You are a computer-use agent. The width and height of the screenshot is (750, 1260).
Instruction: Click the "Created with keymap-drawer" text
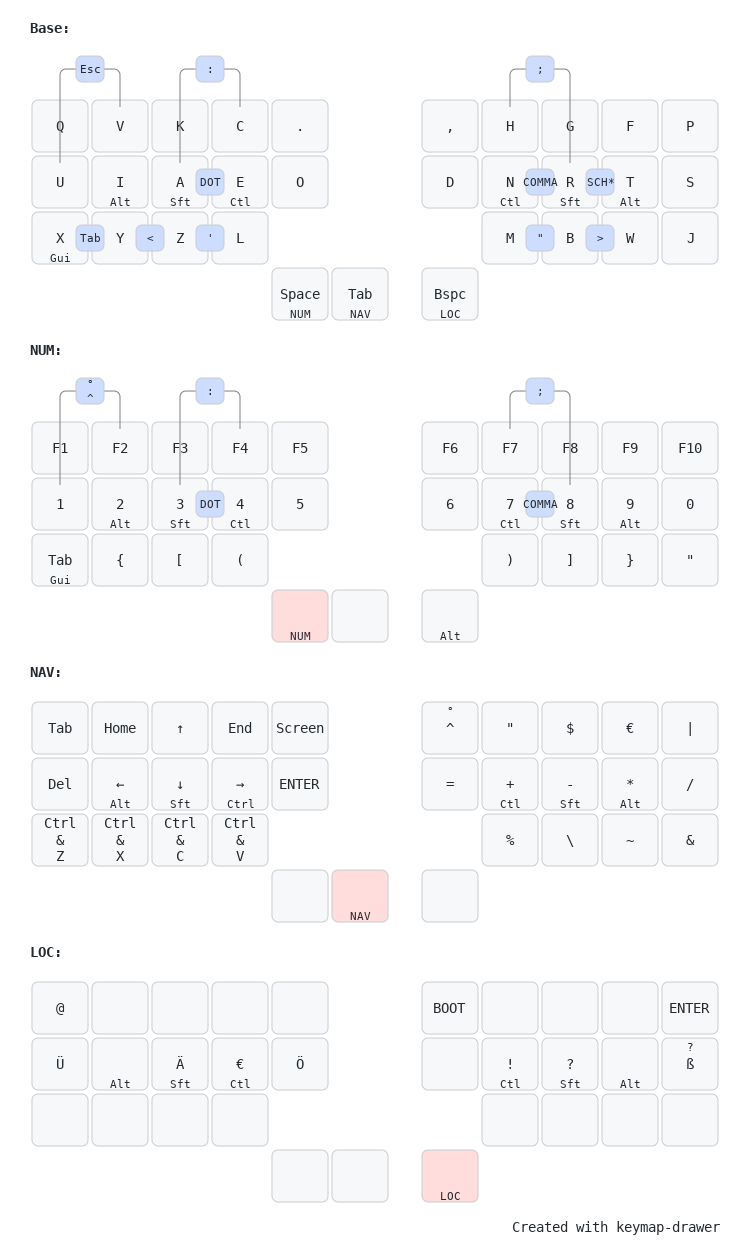click(x=616, y=1227)
